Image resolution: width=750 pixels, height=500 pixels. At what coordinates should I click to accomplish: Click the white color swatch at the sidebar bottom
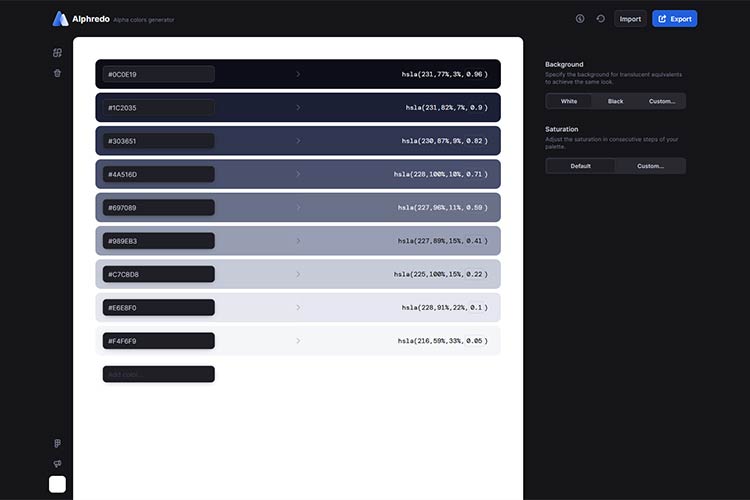click(57, 484)
